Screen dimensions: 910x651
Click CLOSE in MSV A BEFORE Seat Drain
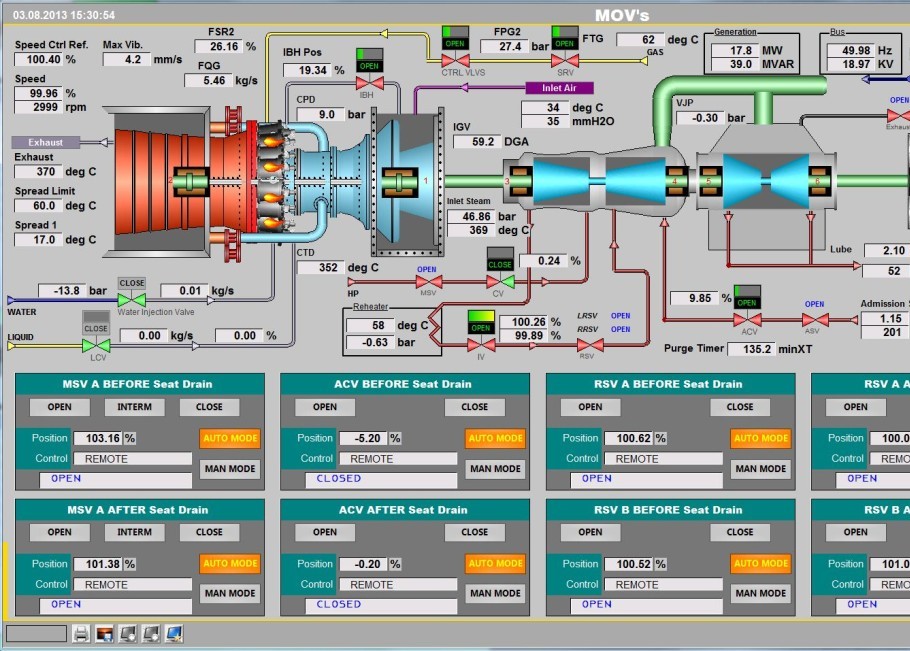tap(210, 407)
